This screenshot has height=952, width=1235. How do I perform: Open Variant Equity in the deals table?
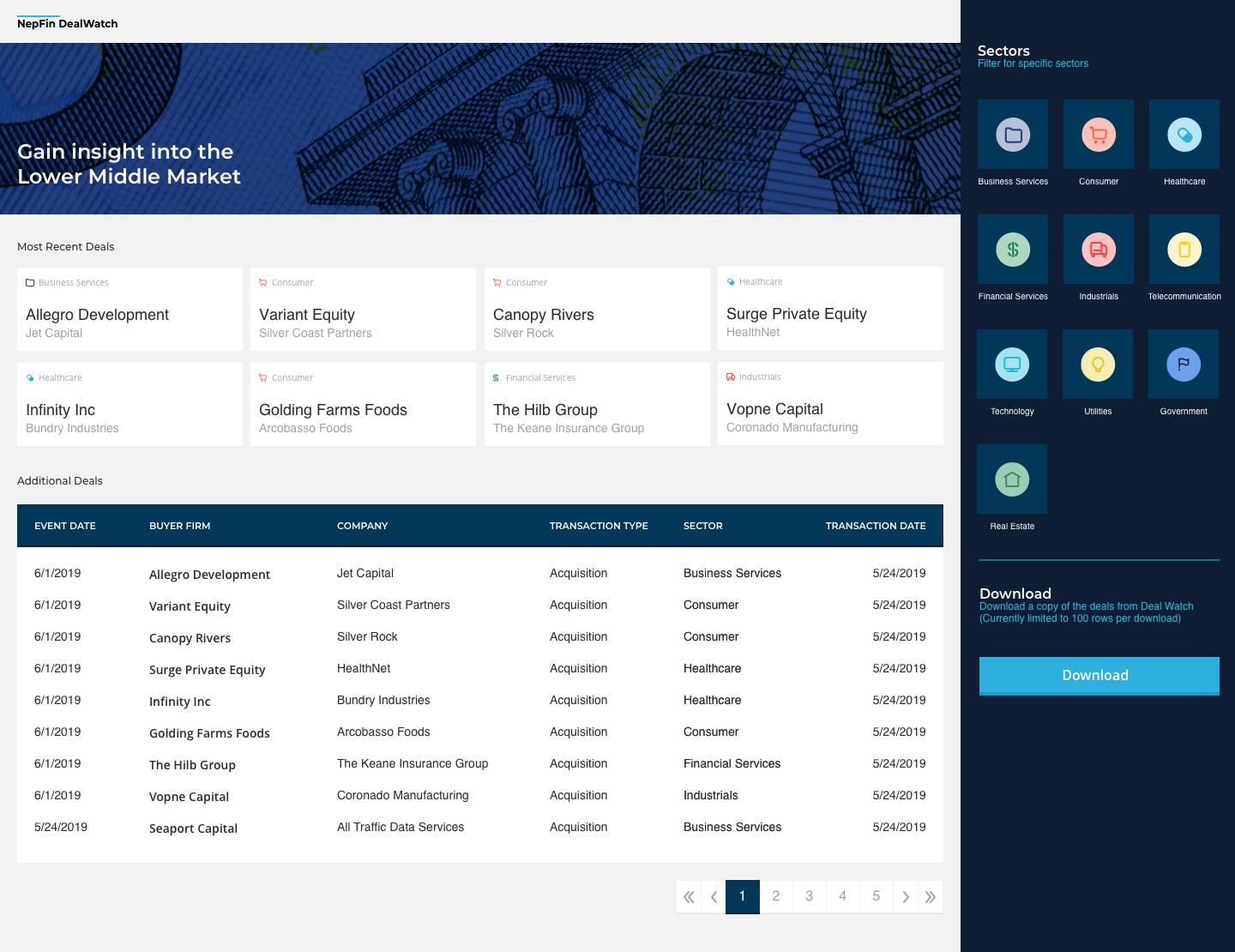coord(190,606)
